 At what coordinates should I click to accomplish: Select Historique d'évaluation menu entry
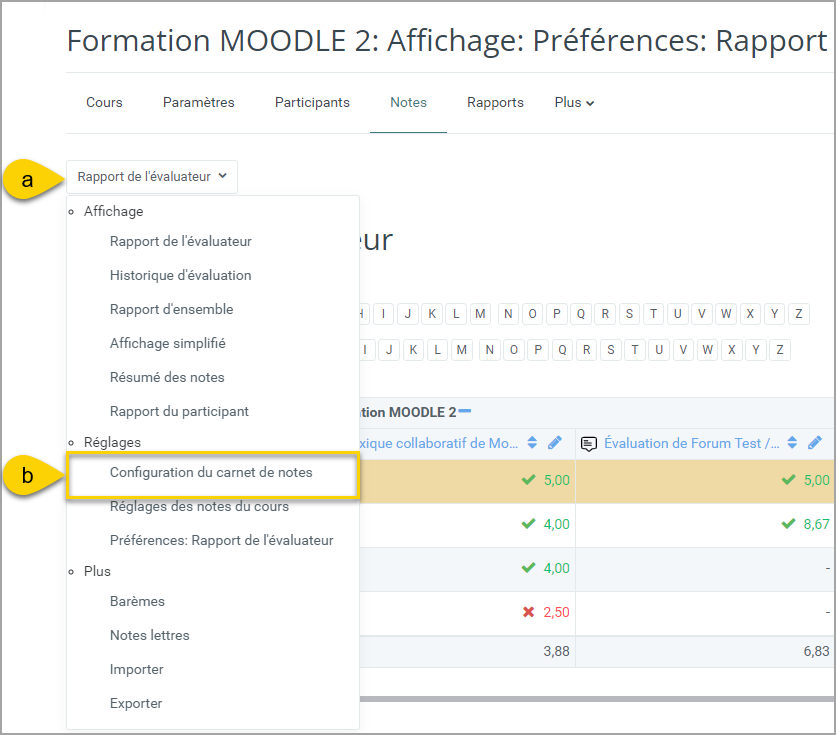coord(181,276)
